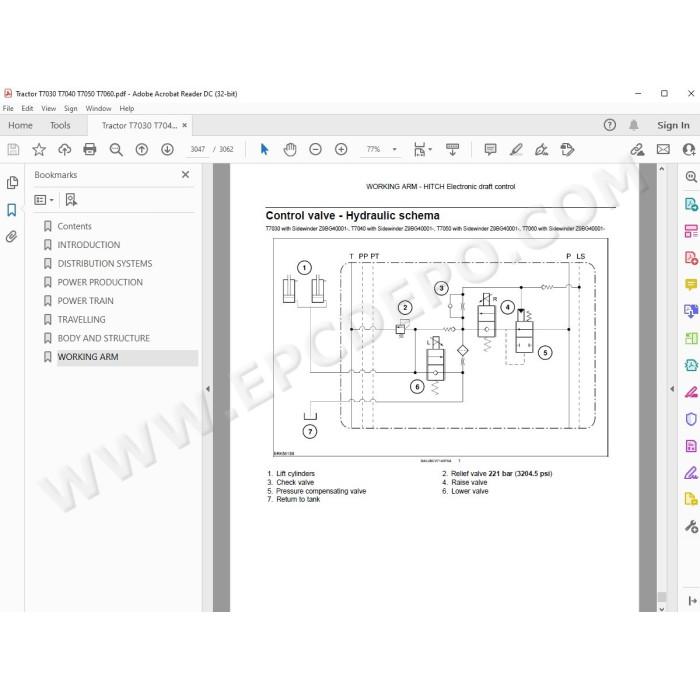The height and width of the screenshot is (700, 700).
Task: Open the Attachments paperclip panel
Action: click(12, 236)
